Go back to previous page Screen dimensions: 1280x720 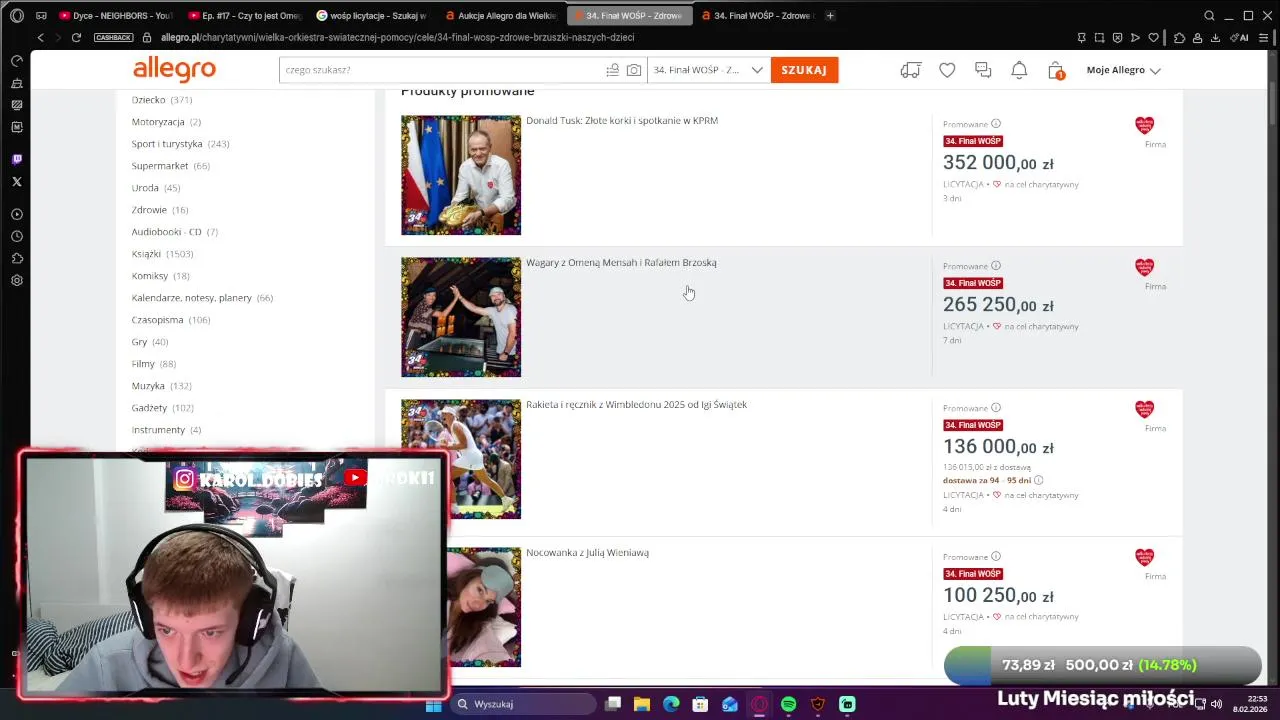40,37
